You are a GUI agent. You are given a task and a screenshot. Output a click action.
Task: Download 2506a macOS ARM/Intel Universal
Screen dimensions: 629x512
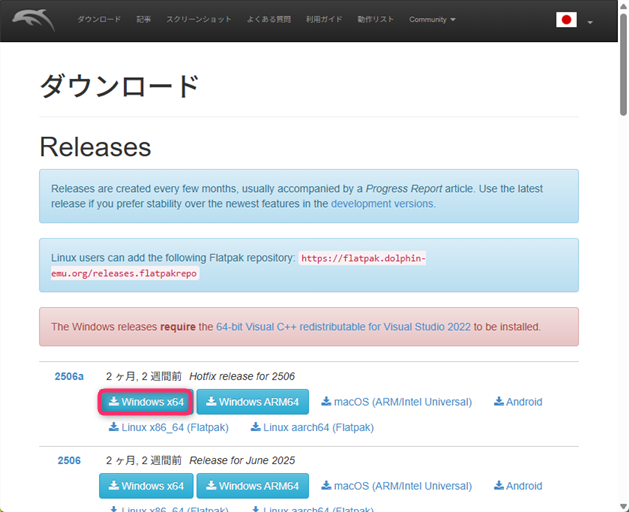(x=396, y=402)
